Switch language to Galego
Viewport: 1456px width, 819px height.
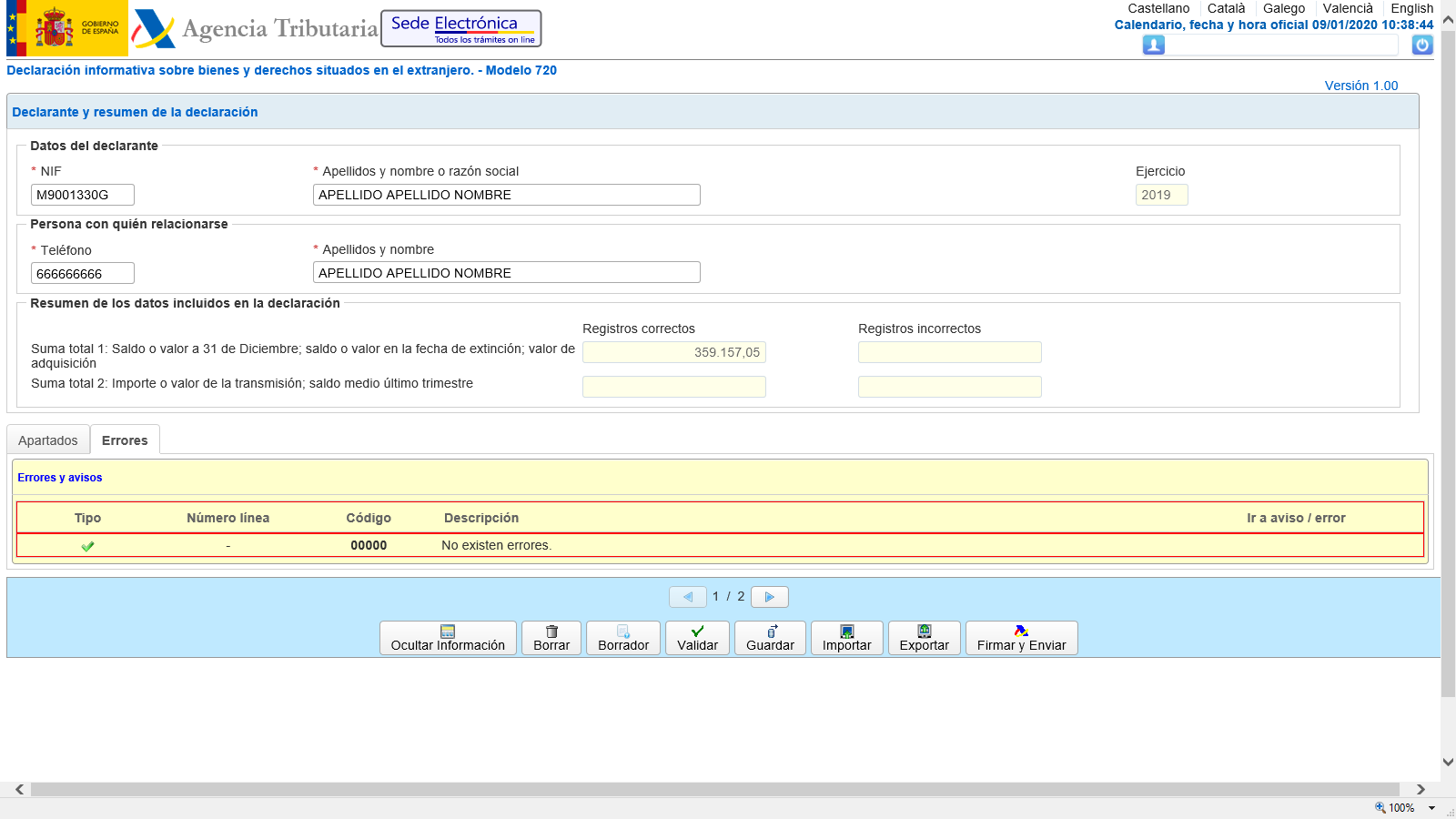[x=1284, y=8]
